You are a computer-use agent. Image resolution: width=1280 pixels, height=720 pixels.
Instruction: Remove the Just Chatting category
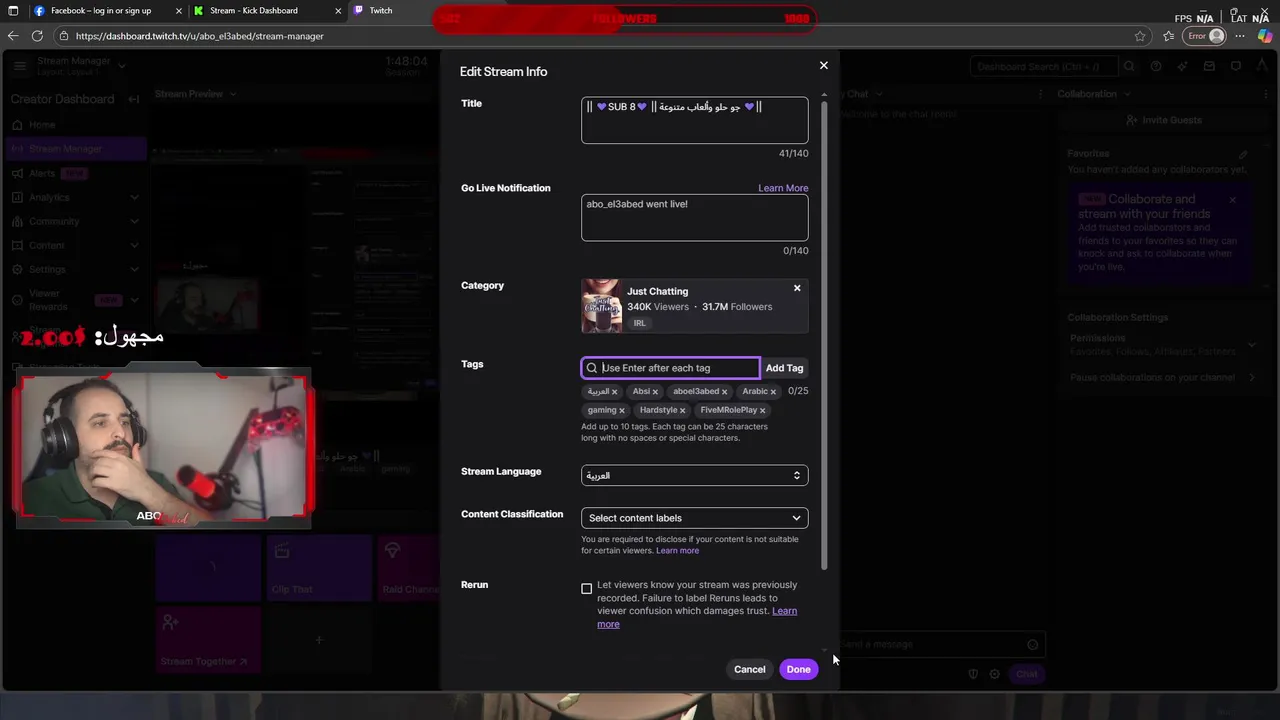(797, 288)
